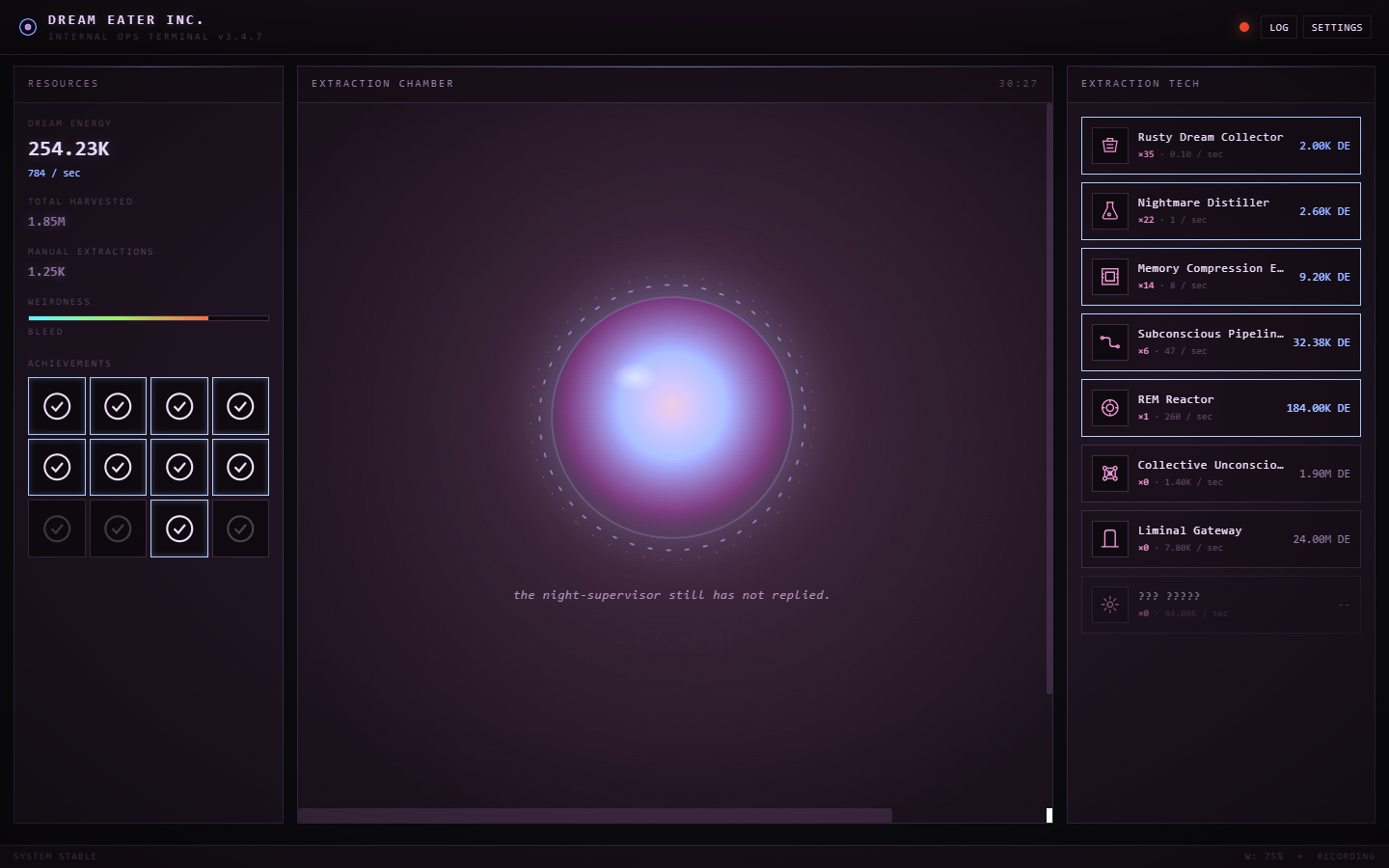Screen dimensions: 1389x868
Task: Click the W: 75% status indicator
Action: click(1264, 856)
